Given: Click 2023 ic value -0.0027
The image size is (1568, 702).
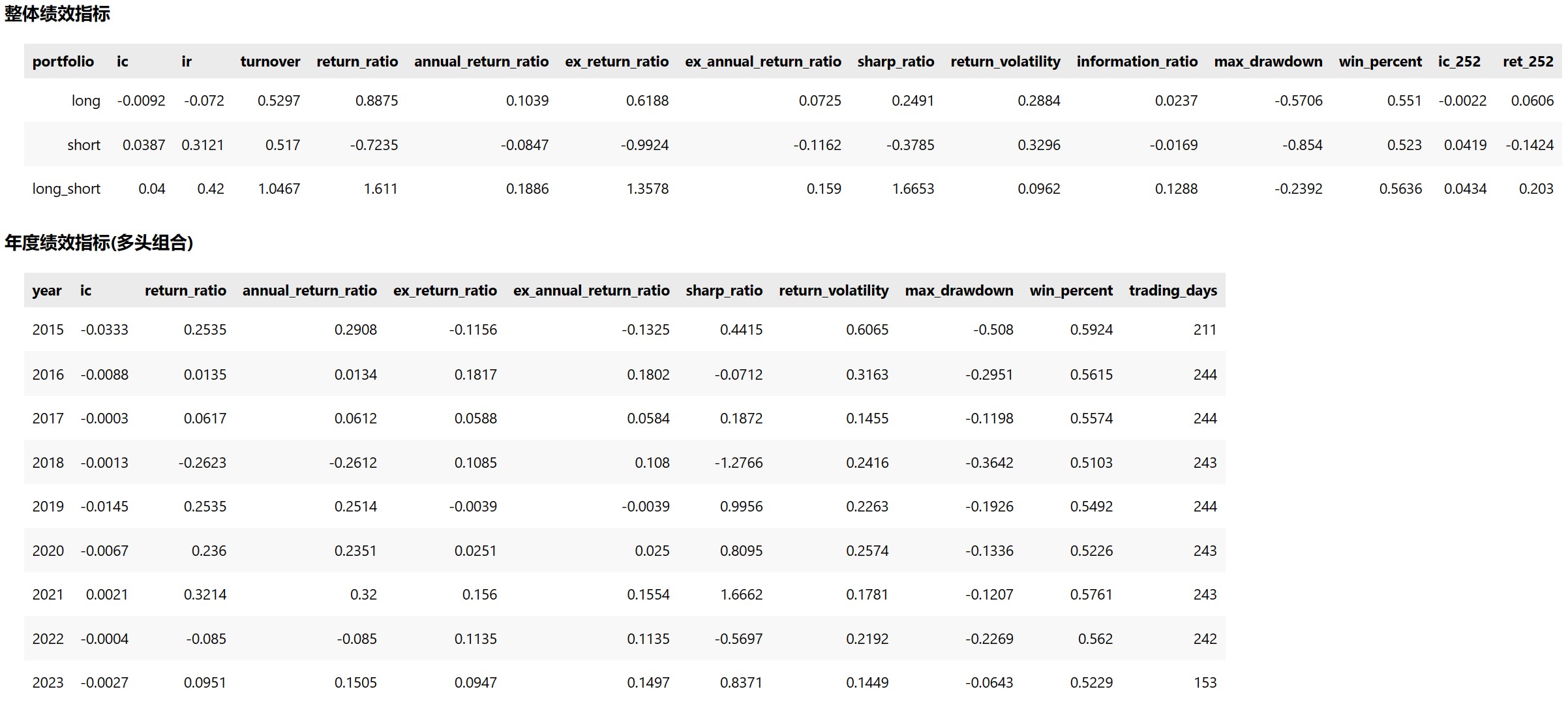Looking at the screenshot, I should pyautogui.click(x=104, y=682).
